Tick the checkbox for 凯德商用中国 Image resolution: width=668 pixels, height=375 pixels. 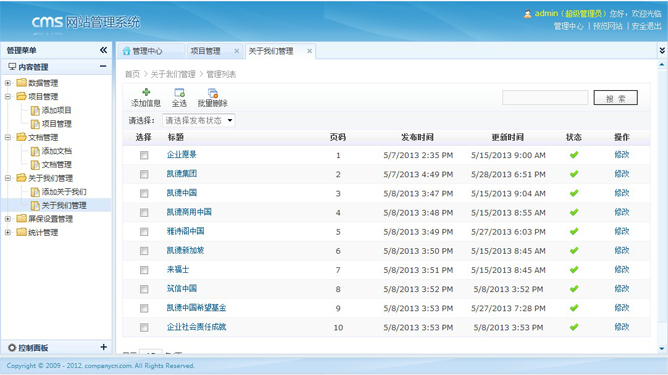coord(144,213)
